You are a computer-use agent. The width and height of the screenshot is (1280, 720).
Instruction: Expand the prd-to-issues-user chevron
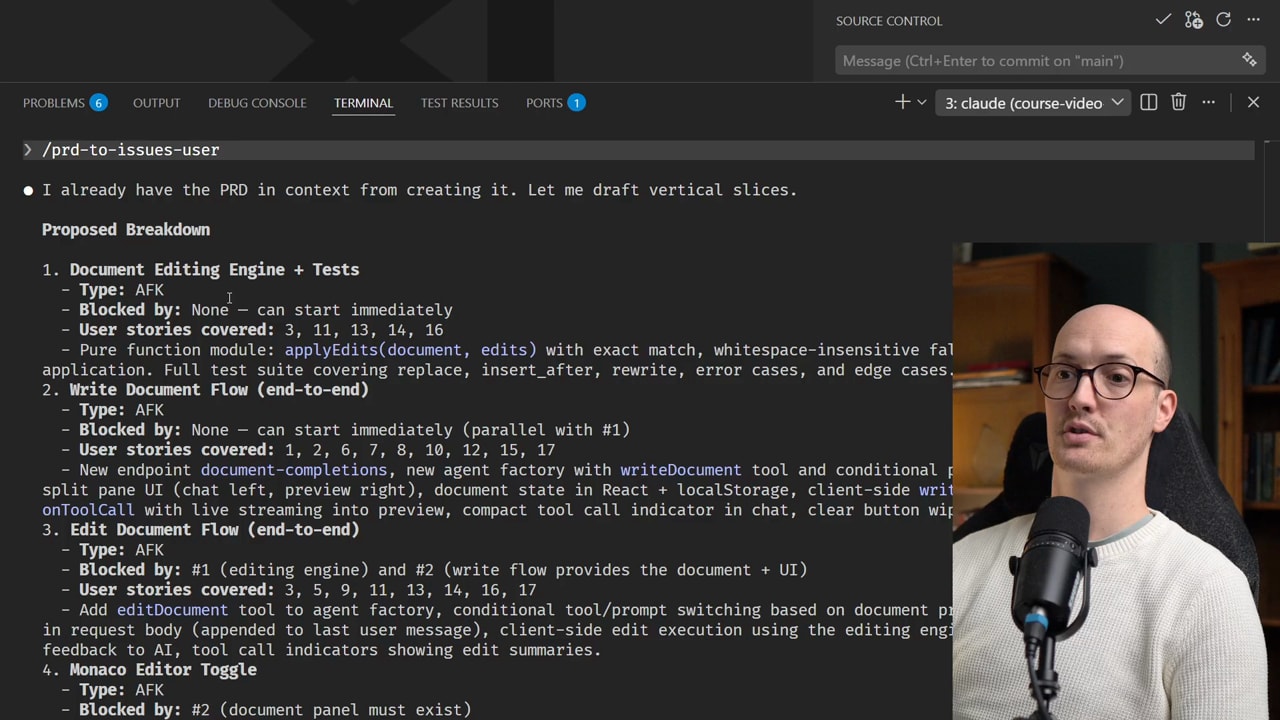(27, 149)
